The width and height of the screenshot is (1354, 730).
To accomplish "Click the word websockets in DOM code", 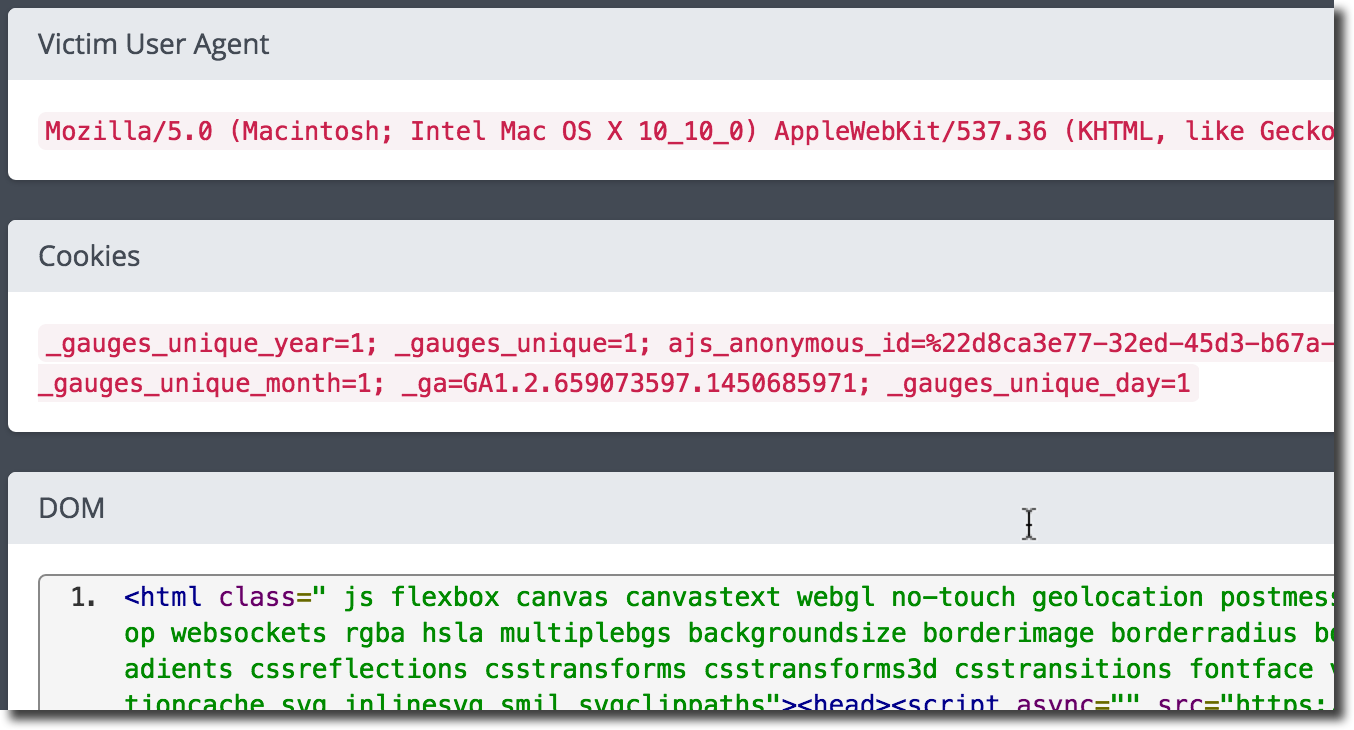I will point(249,634).
